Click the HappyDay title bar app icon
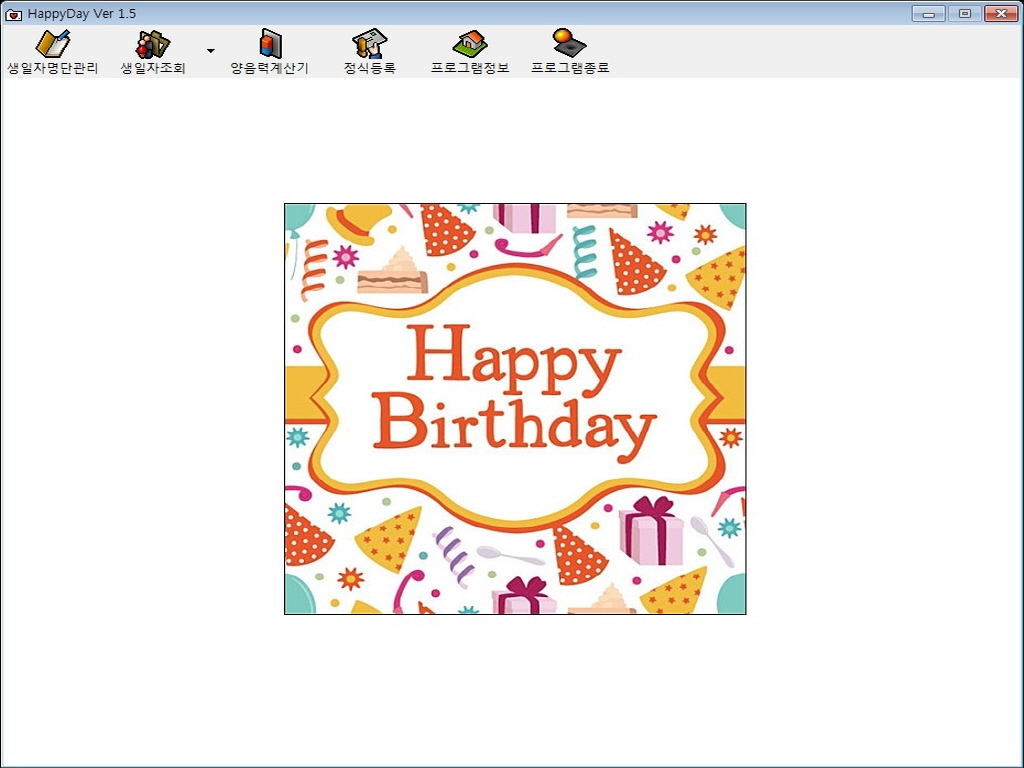The width and height of the screenshot is (1024, 768). [x=13, y=14]
